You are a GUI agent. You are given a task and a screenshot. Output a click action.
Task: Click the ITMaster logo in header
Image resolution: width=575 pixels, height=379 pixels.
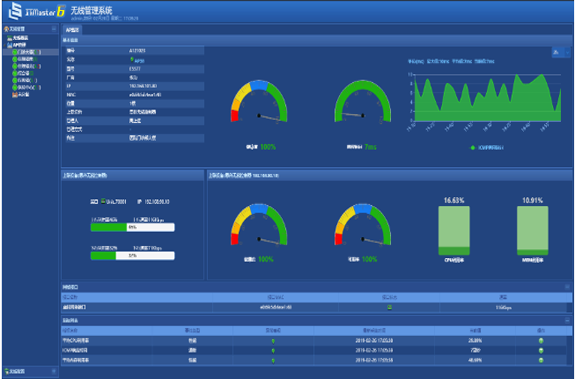click(37, 11)
